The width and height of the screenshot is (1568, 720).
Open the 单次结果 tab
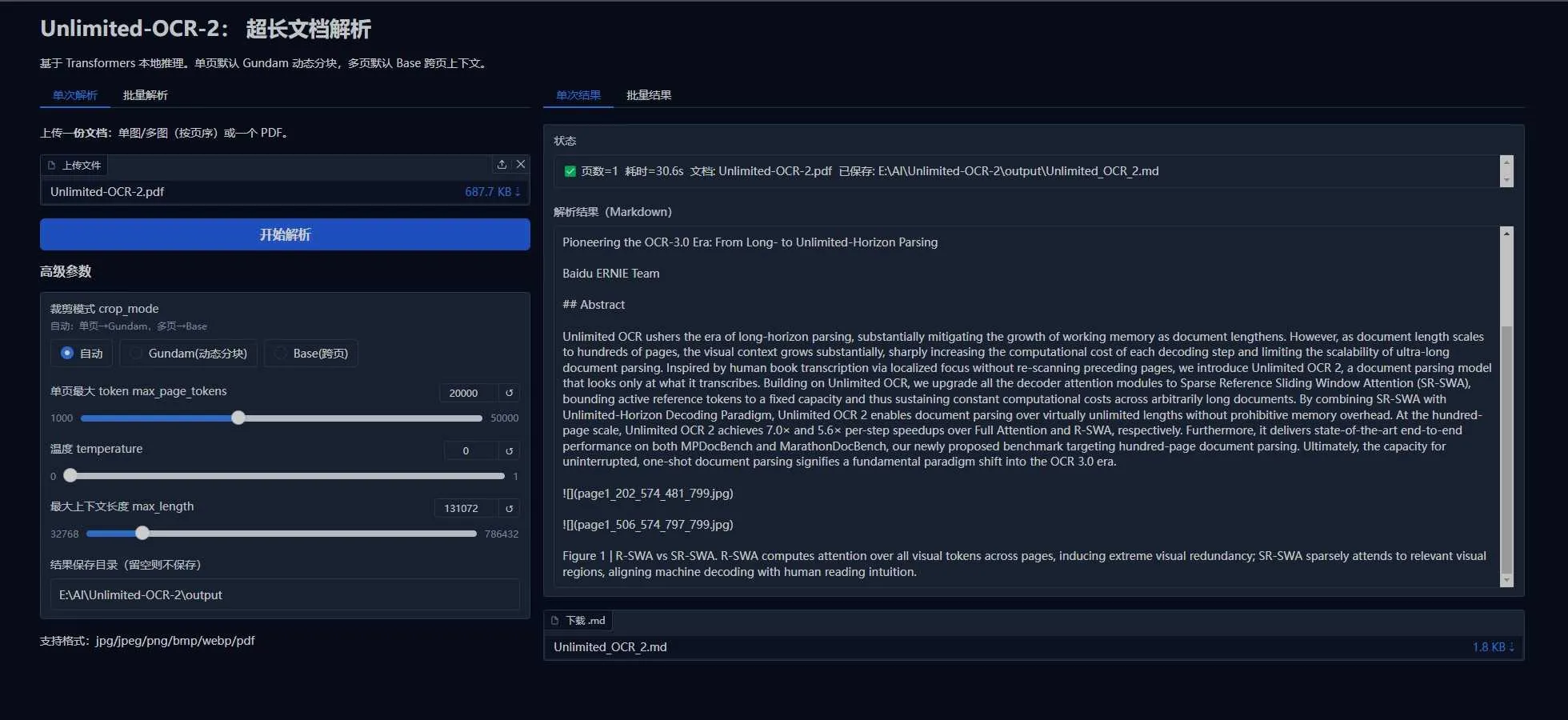(x=578, y=95)
